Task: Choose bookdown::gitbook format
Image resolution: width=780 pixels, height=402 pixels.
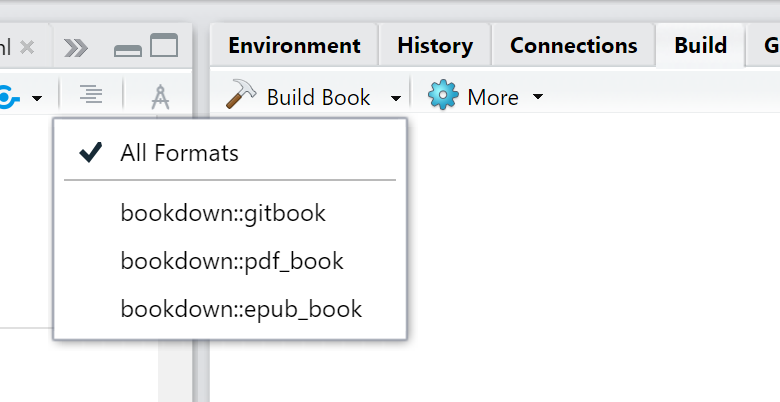Action: click(223, 212)
